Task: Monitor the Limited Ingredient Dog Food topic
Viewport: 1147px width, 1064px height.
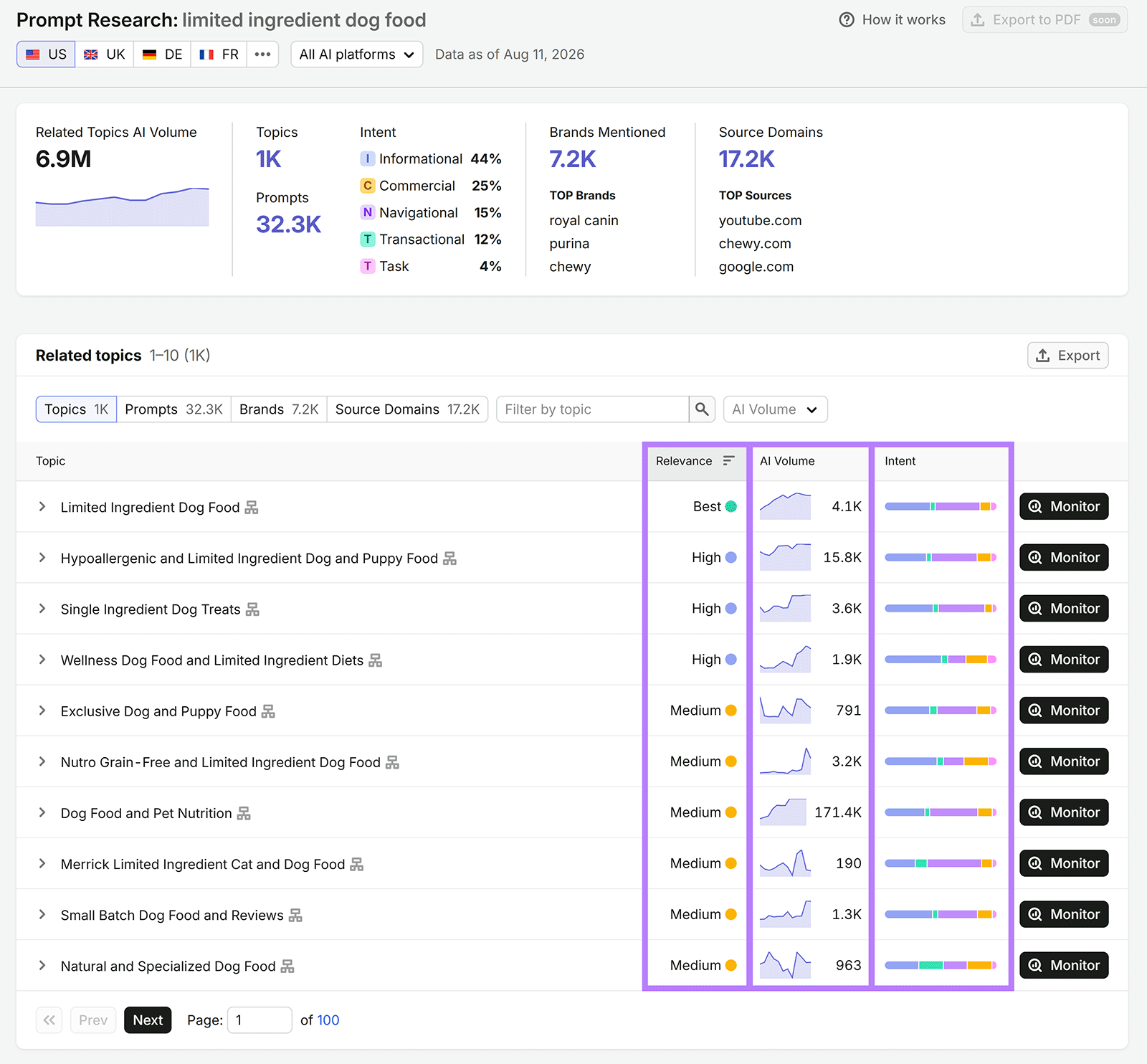Action: pos(1065,507)
